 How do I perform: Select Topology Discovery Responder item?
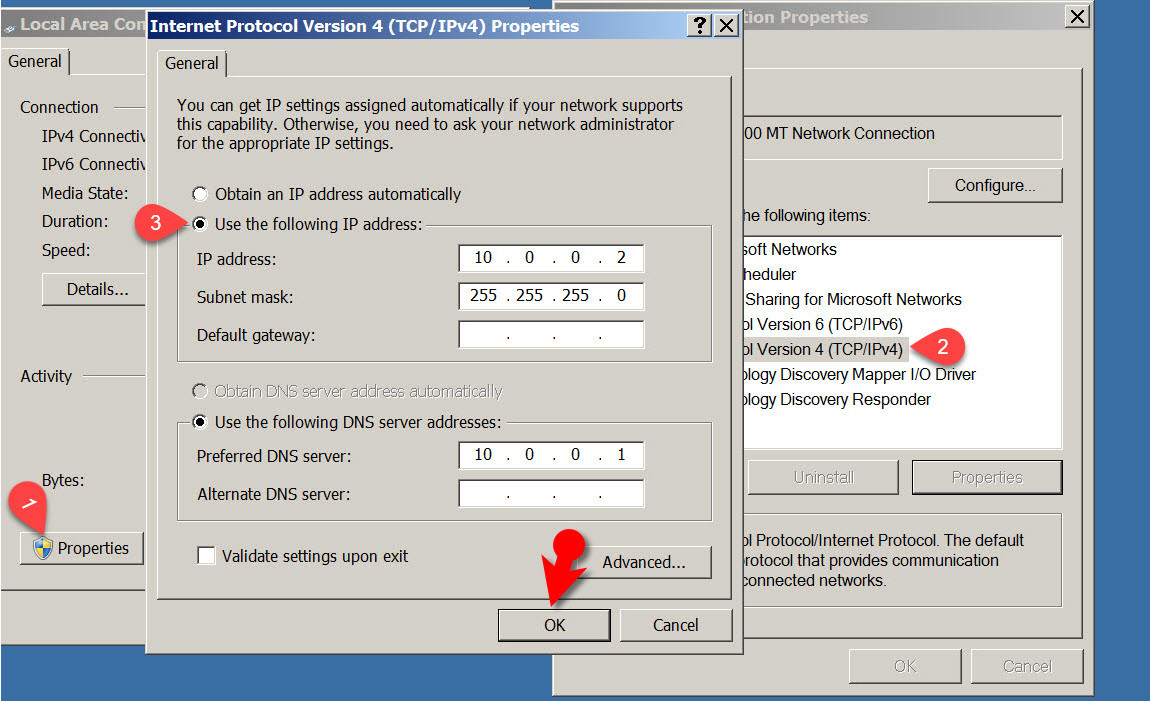click(x=836, y=400)
